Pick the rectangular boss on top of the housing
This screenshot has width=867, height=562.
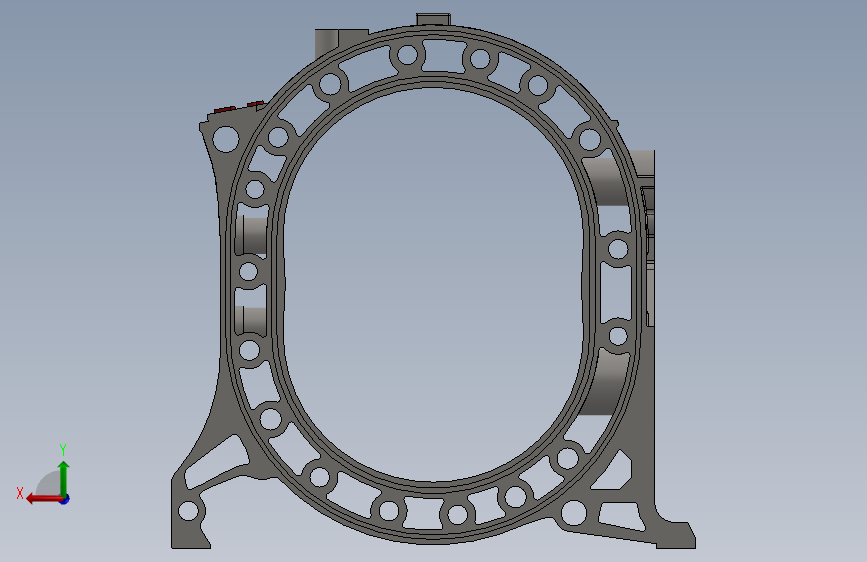click(x=434, y=19)
